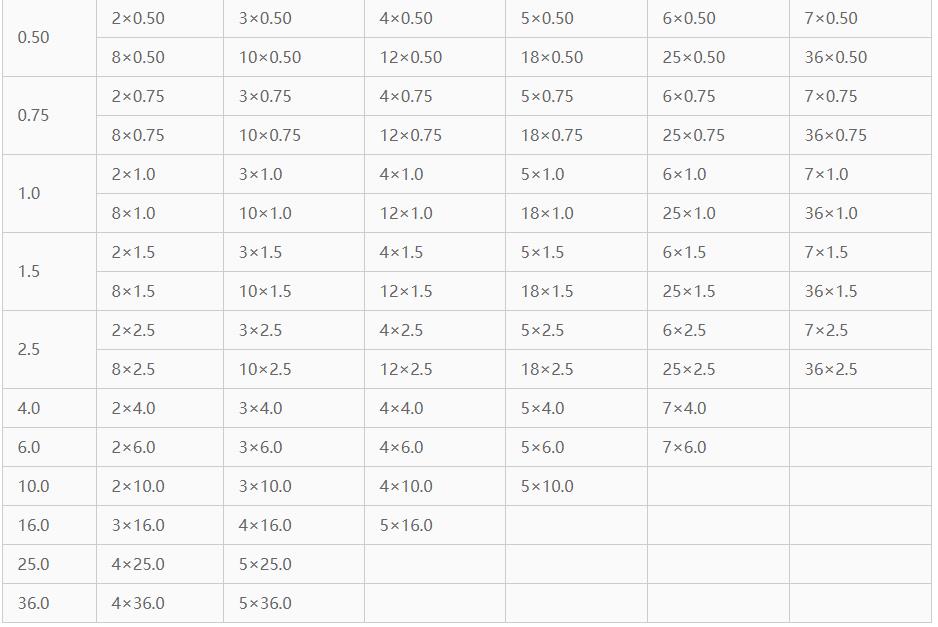This screenshot has height=627, width=938.
Task: Click the 2×1.0 cell
Action: tap(133, 174)
